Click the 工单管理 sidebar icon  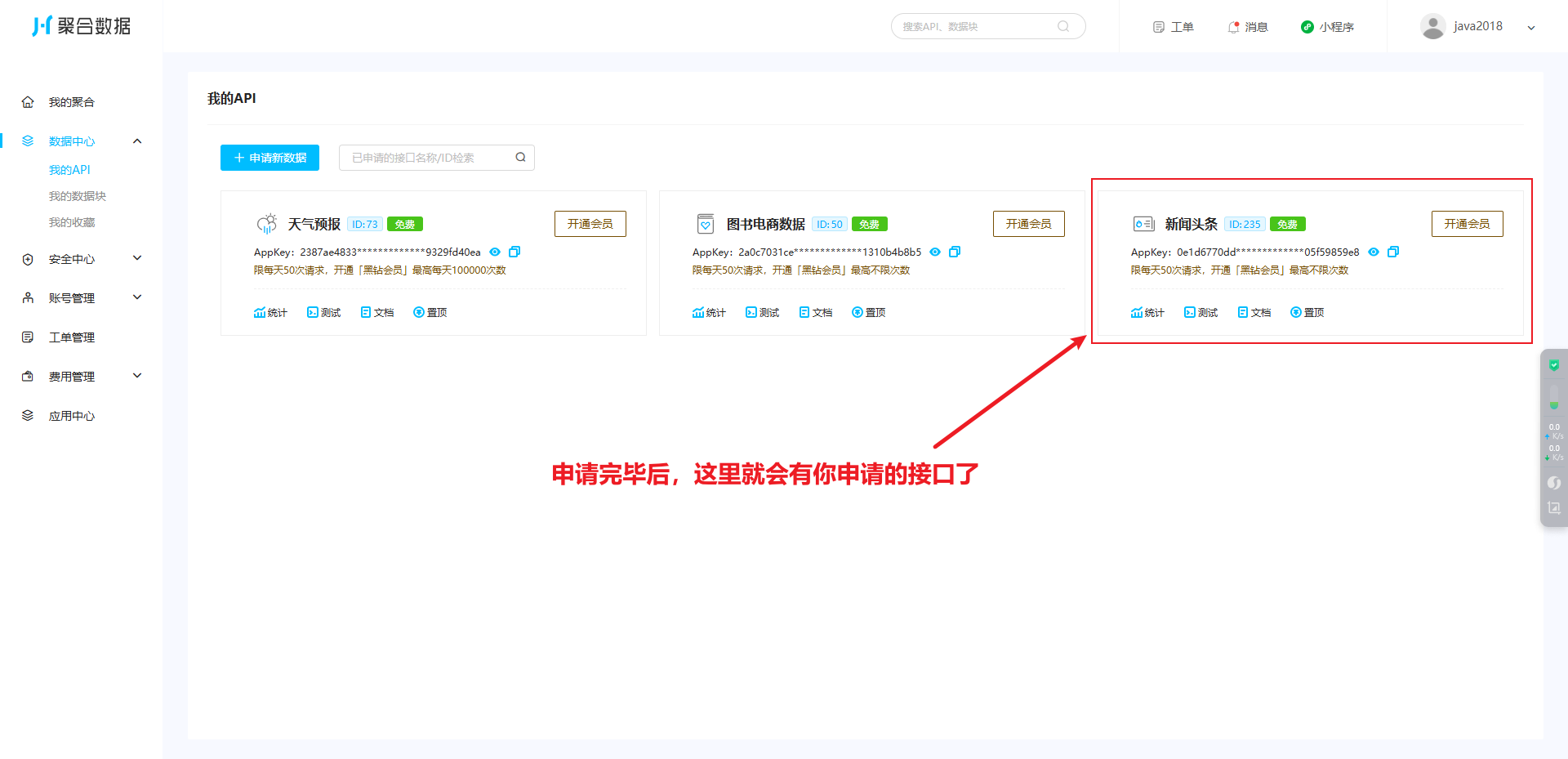point(28,337)
